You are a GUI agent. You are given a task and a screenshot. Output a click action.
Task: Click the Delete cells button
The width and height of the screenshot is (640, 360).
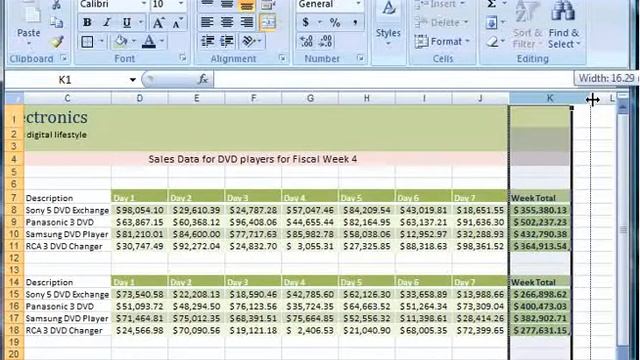(x=441, y=22)
